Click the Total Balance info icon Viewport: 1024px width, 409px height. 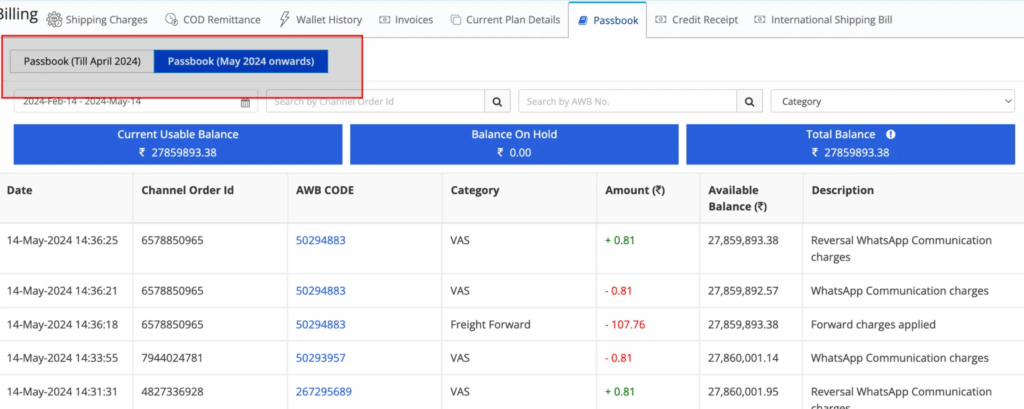coord(890,134)
